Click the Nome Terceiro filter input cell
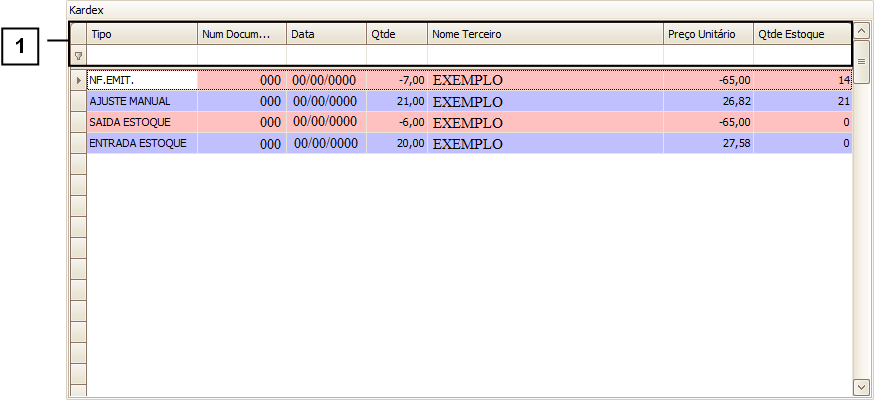The width and height of the screenshot is (875, 401). [x=545, y=56]
